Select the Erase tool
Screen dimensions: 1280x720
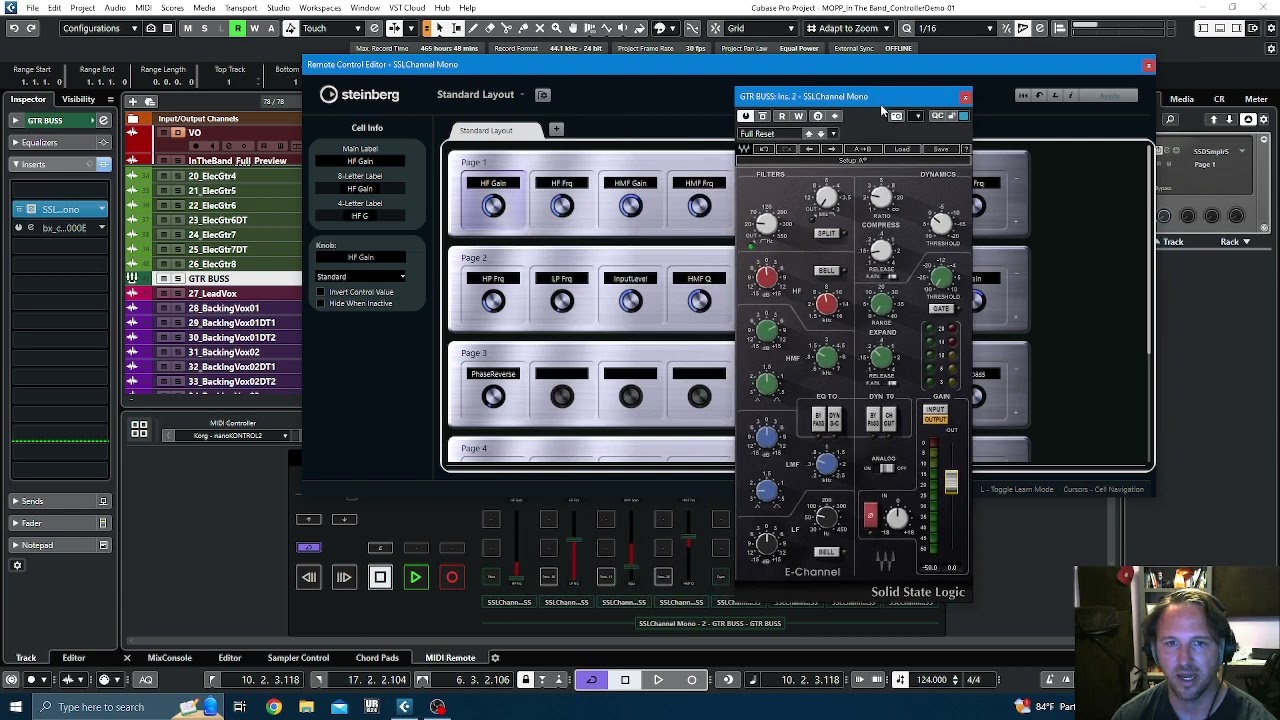pos(490,28)
